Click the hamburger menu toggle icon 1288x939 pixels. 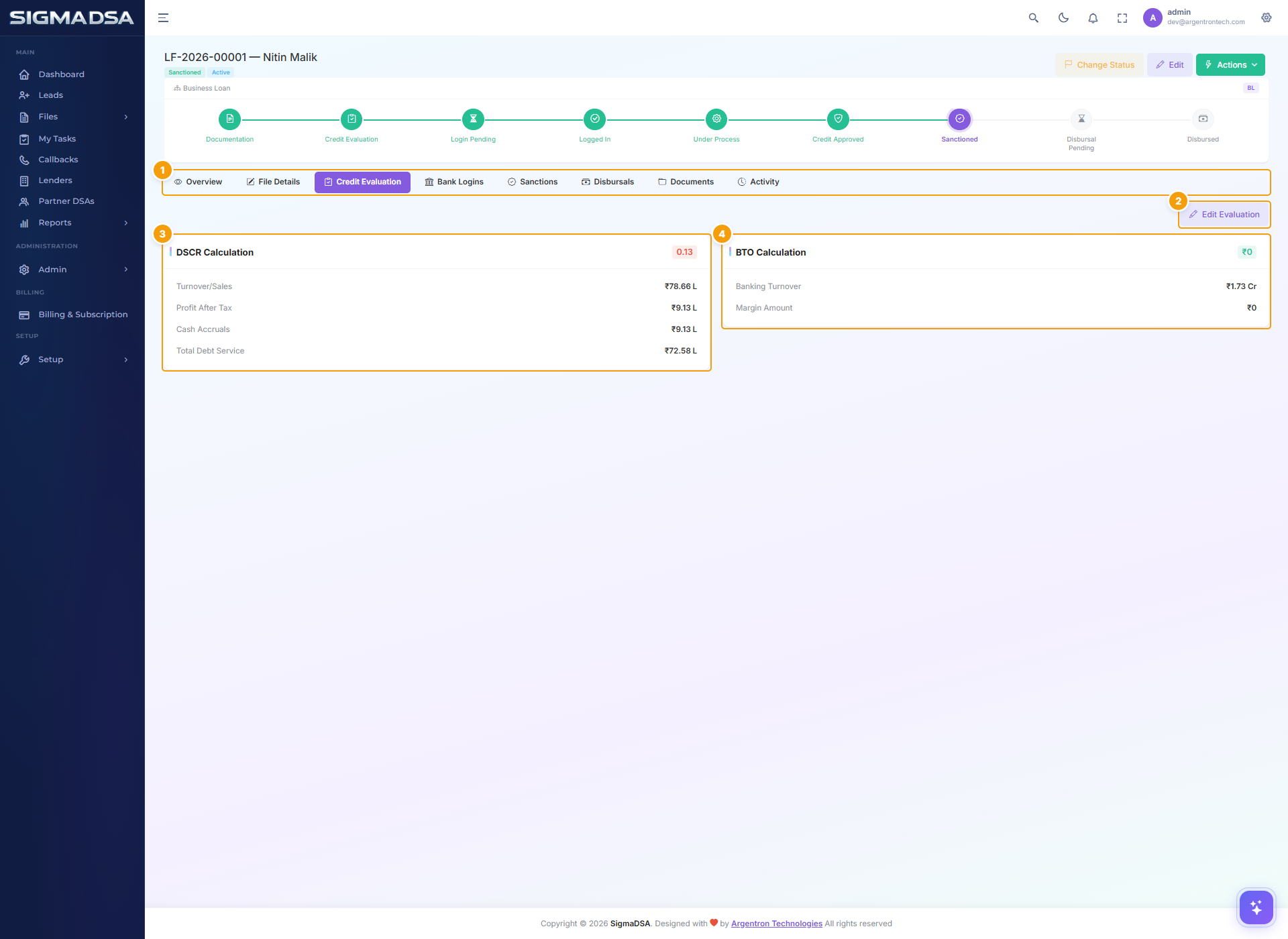click(163, 18)
